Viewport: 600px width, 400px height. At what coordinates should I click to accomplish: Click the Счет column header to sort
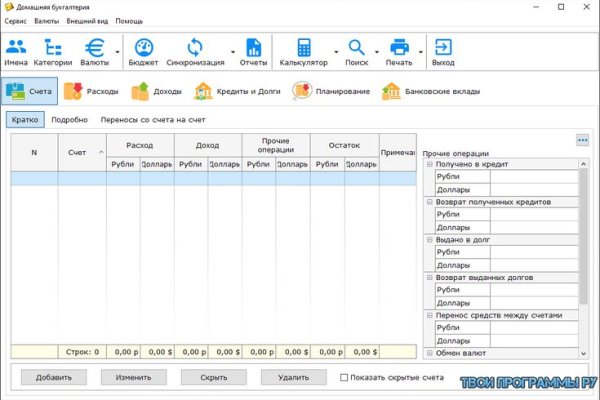pos(78,152)
